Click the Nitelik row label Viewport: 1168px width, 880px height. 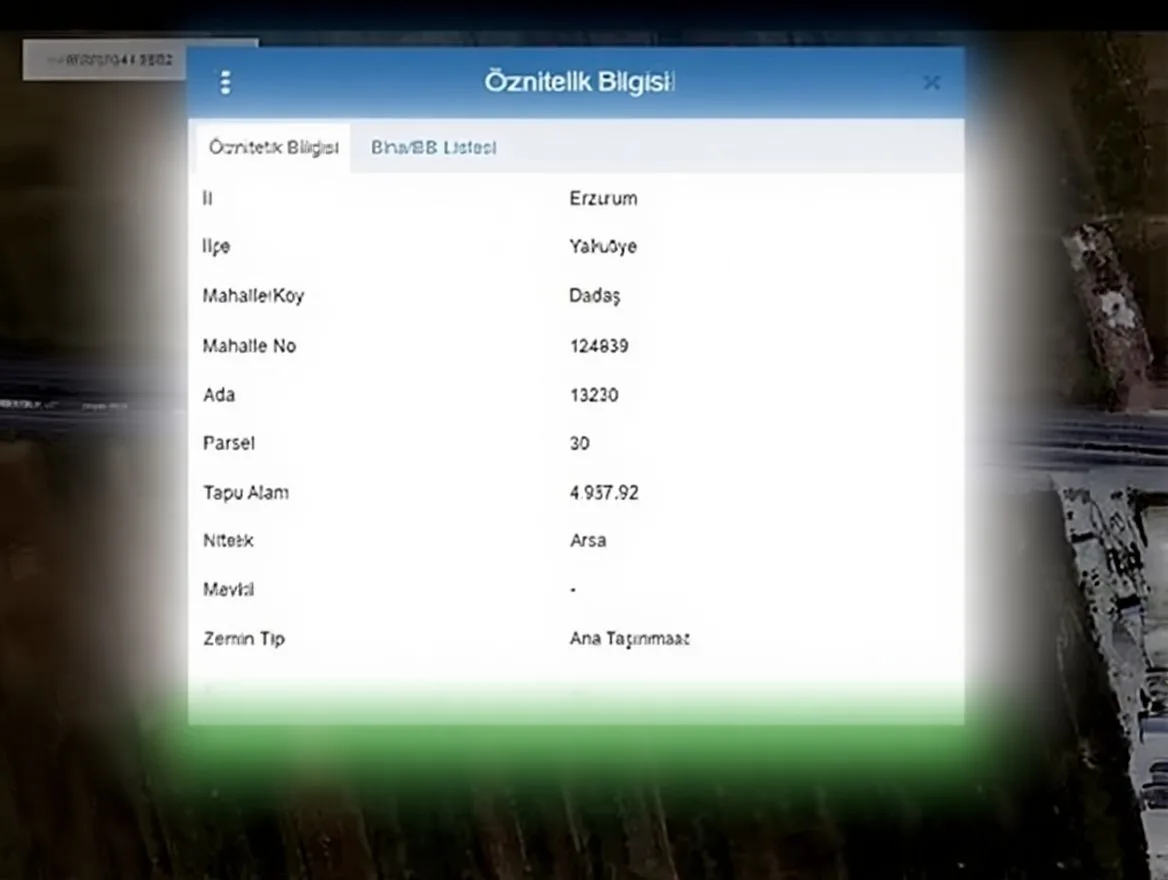(228, 540)
